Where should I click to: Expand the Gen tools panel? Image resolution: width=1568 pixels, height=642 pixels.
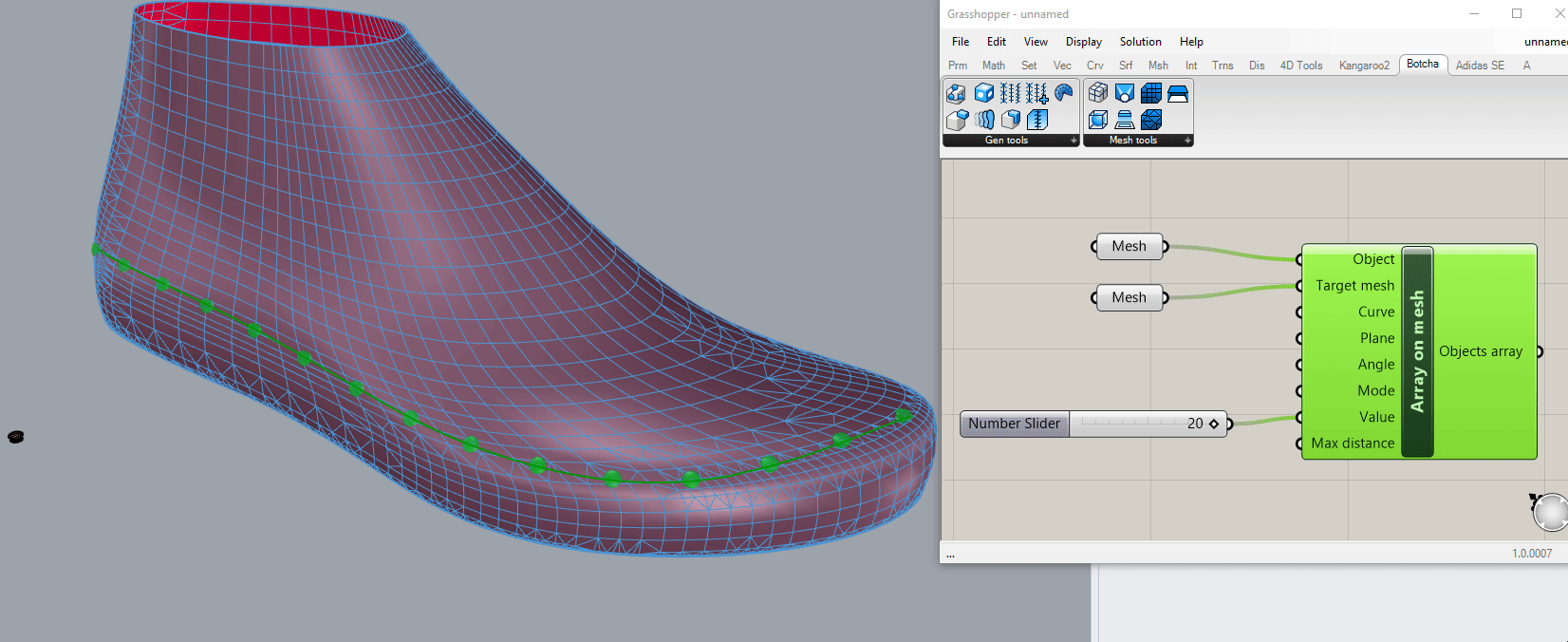click(1073, 141)
